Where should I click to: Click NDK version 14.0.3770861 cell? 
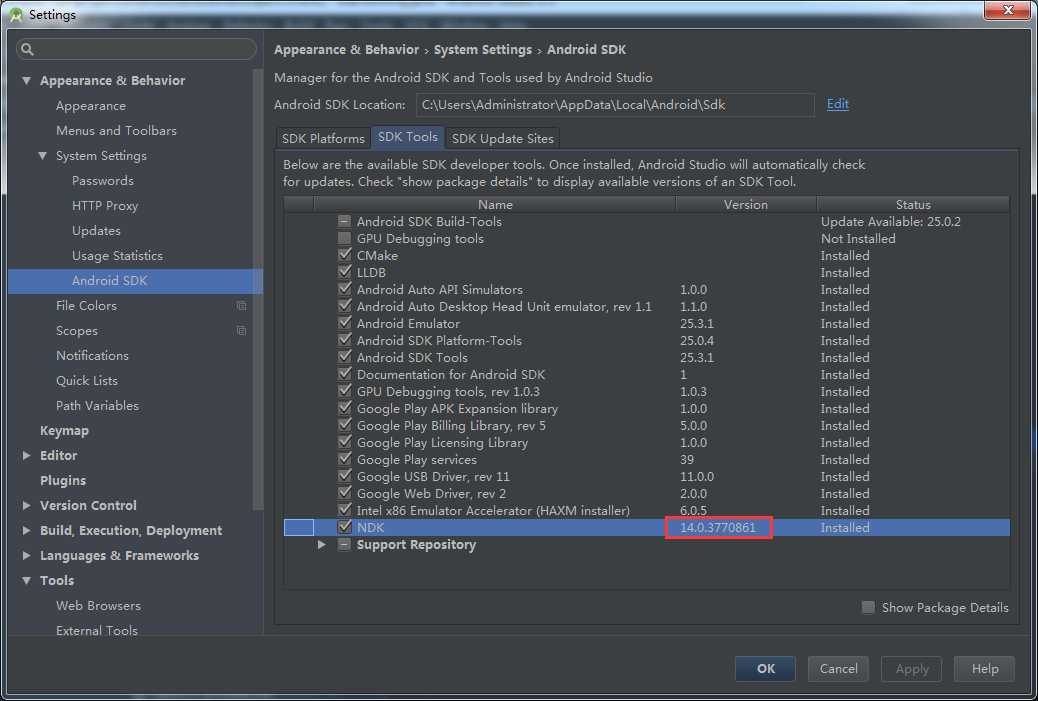coord(718,528)
